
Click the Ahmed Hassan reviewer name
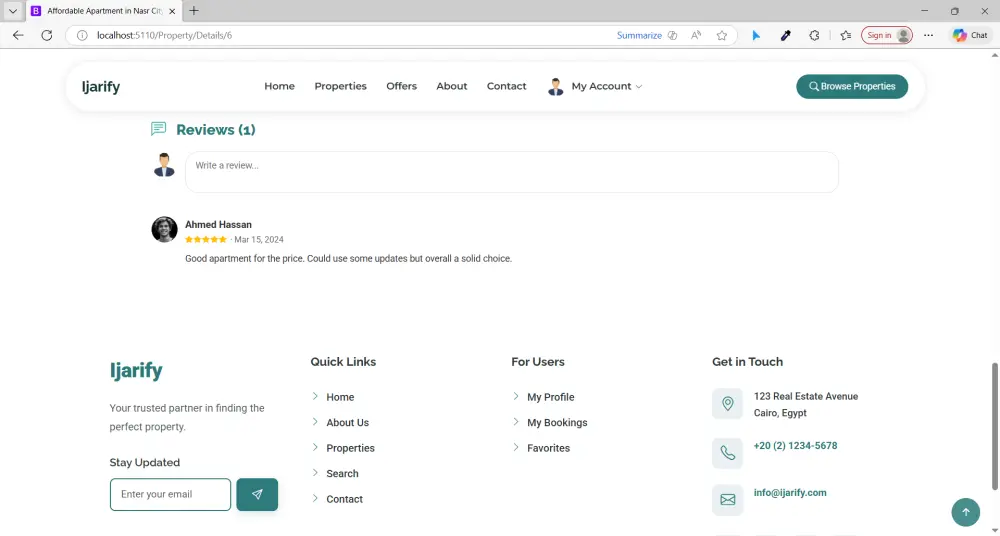[218, 225]
